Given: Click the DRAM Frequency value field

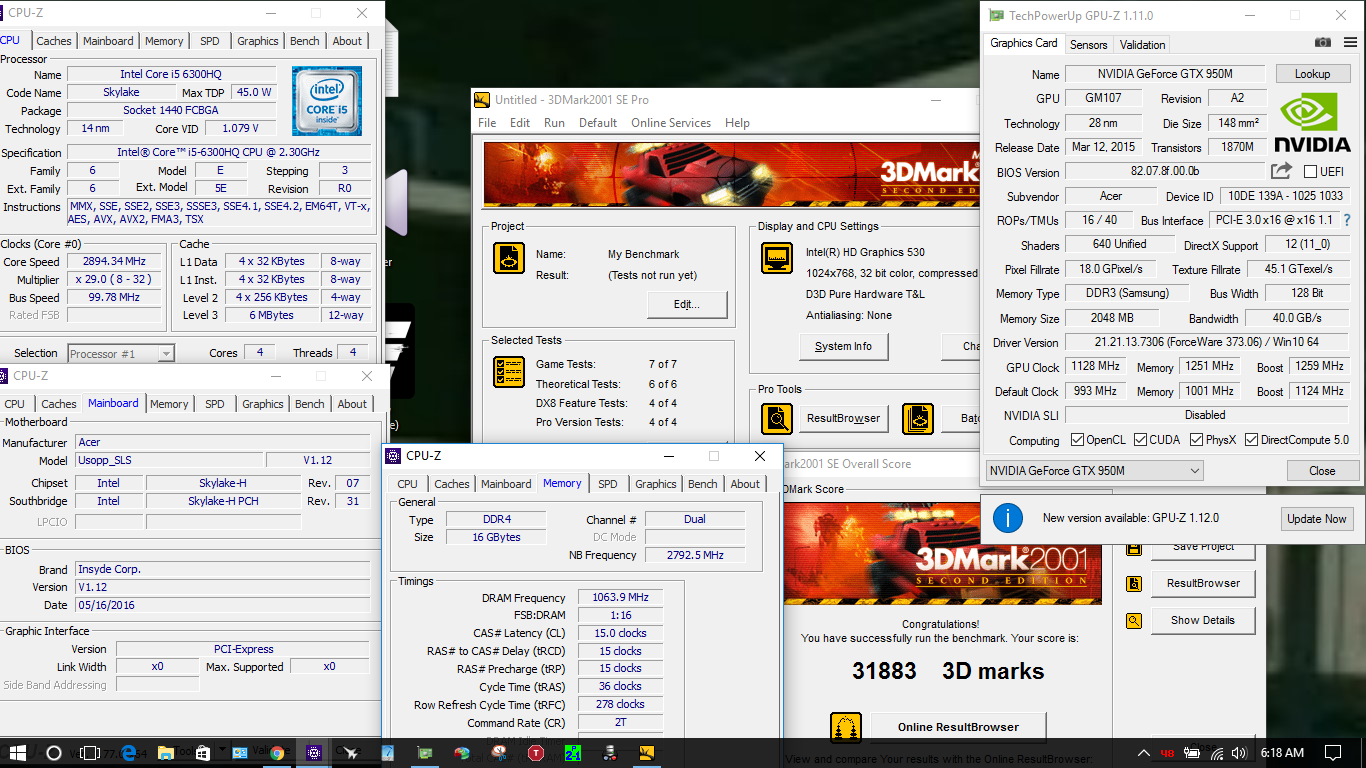Looking at the screenshot, I should click(x=620, y=598).
